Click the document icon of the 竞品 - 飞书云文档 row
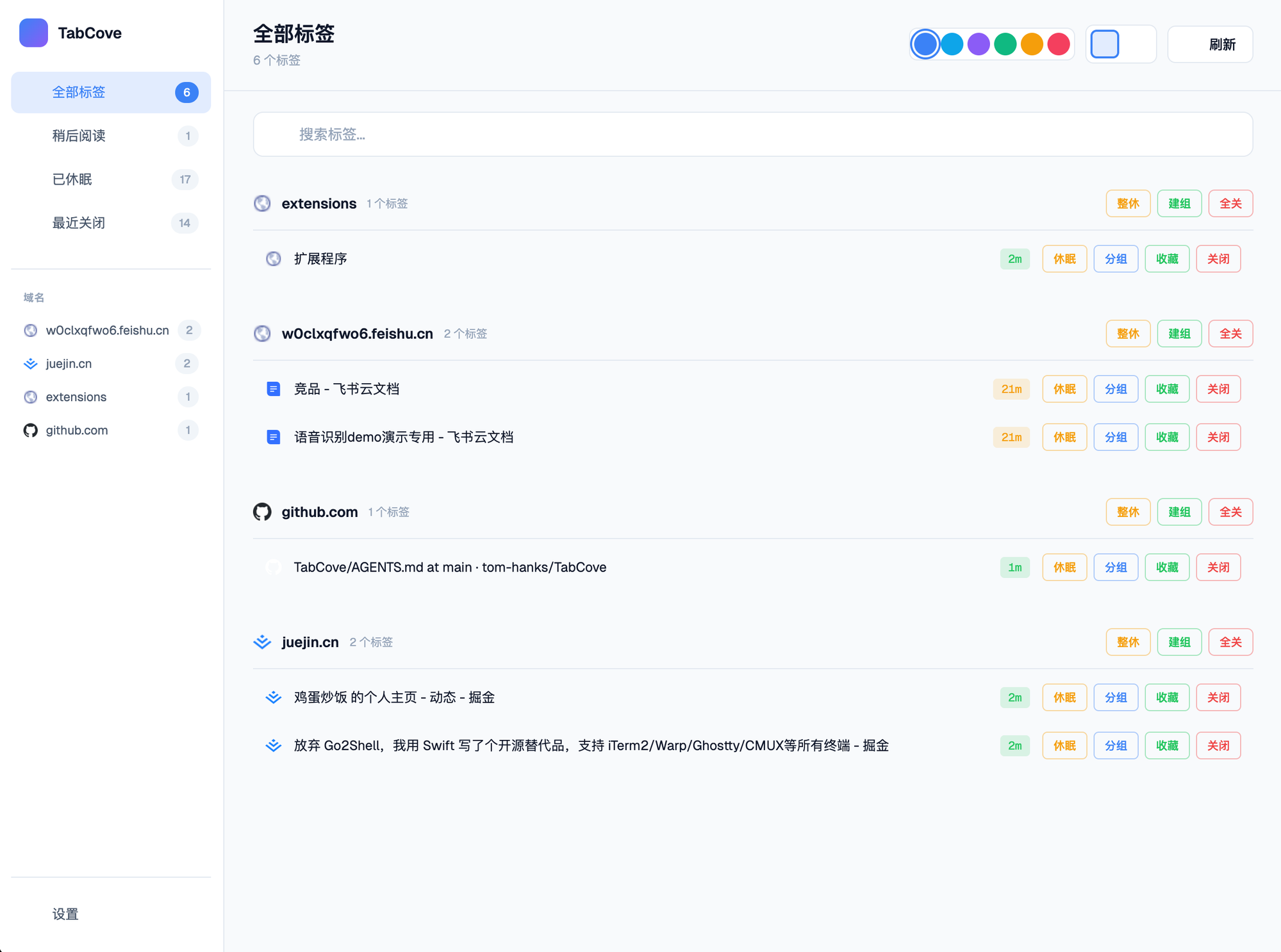Viewport: 1281px width, 952px height. [x=274, y=389]
